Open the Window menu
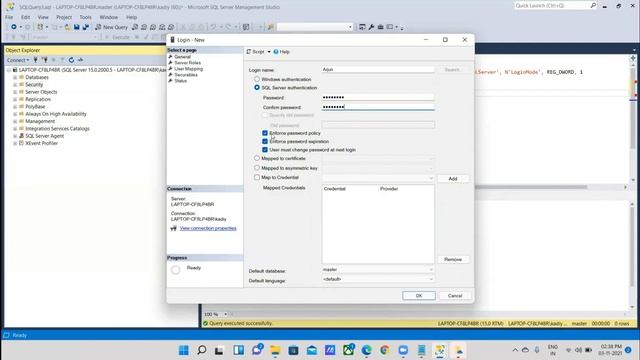640x360 pixels. click(109, 17)
